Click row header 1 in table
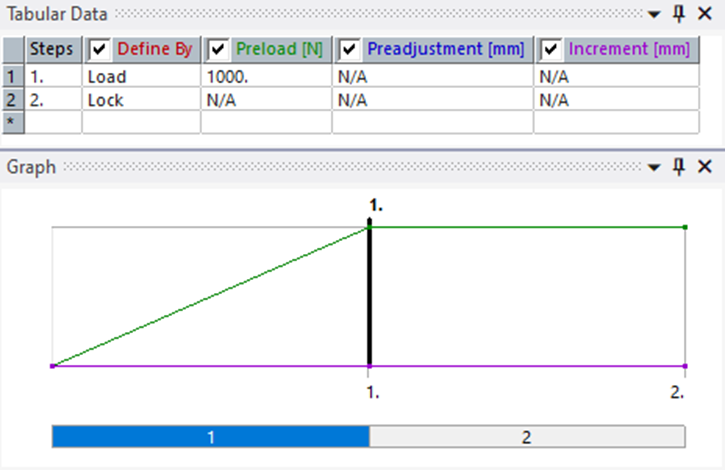 click(13, 76)
